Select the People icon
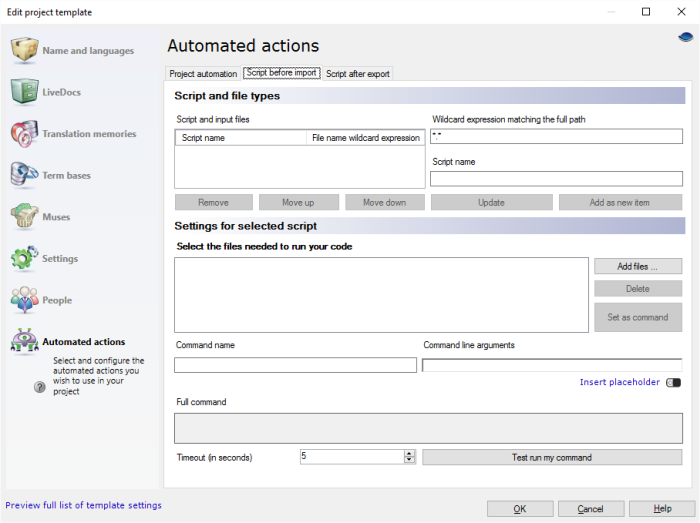This screenshot has height=523, width=700. pos(25,300)
